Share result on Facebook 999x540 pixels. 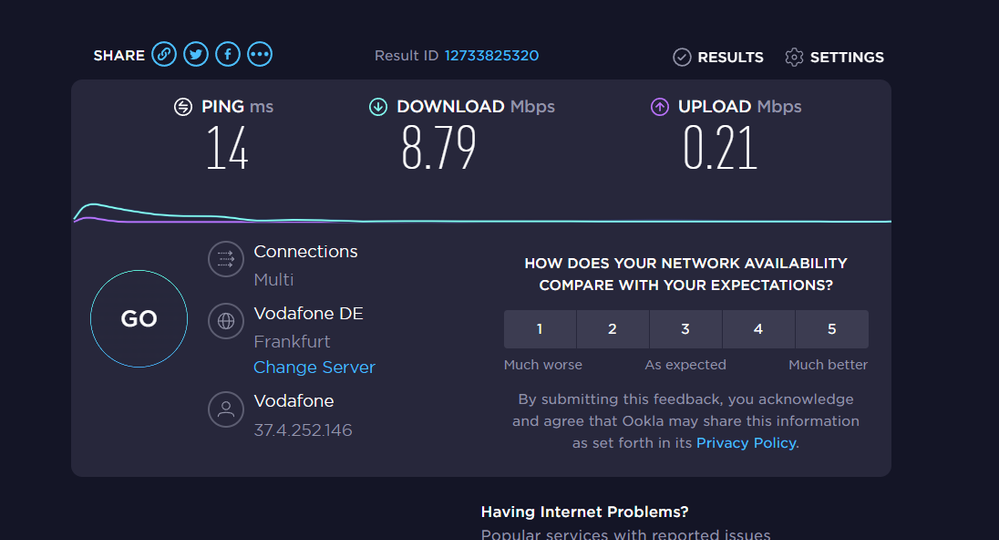pos(228,55)
